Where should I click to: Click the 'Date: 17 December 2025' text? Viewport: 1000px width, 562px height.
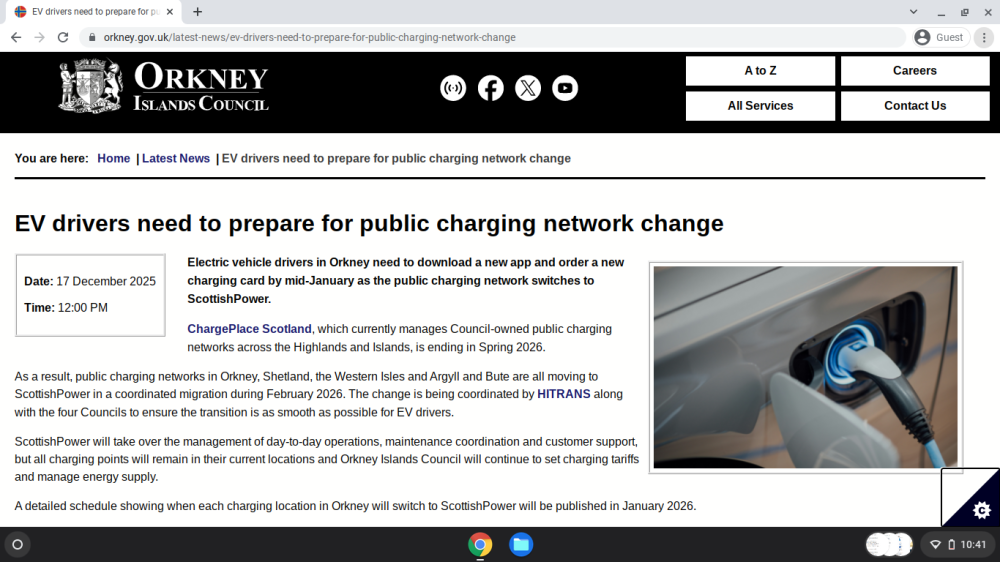point(90,281)
